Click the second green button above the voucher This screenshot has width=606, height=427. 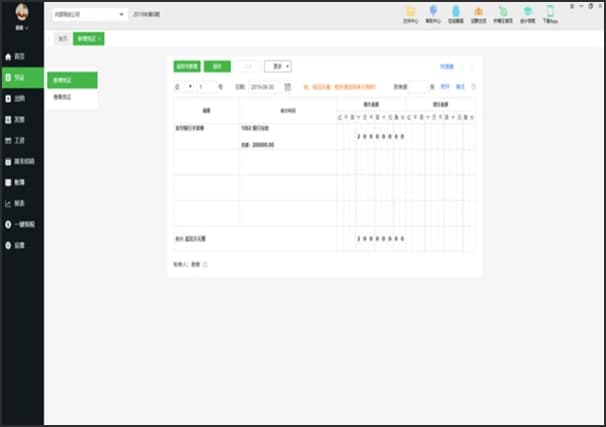(217, 66)
